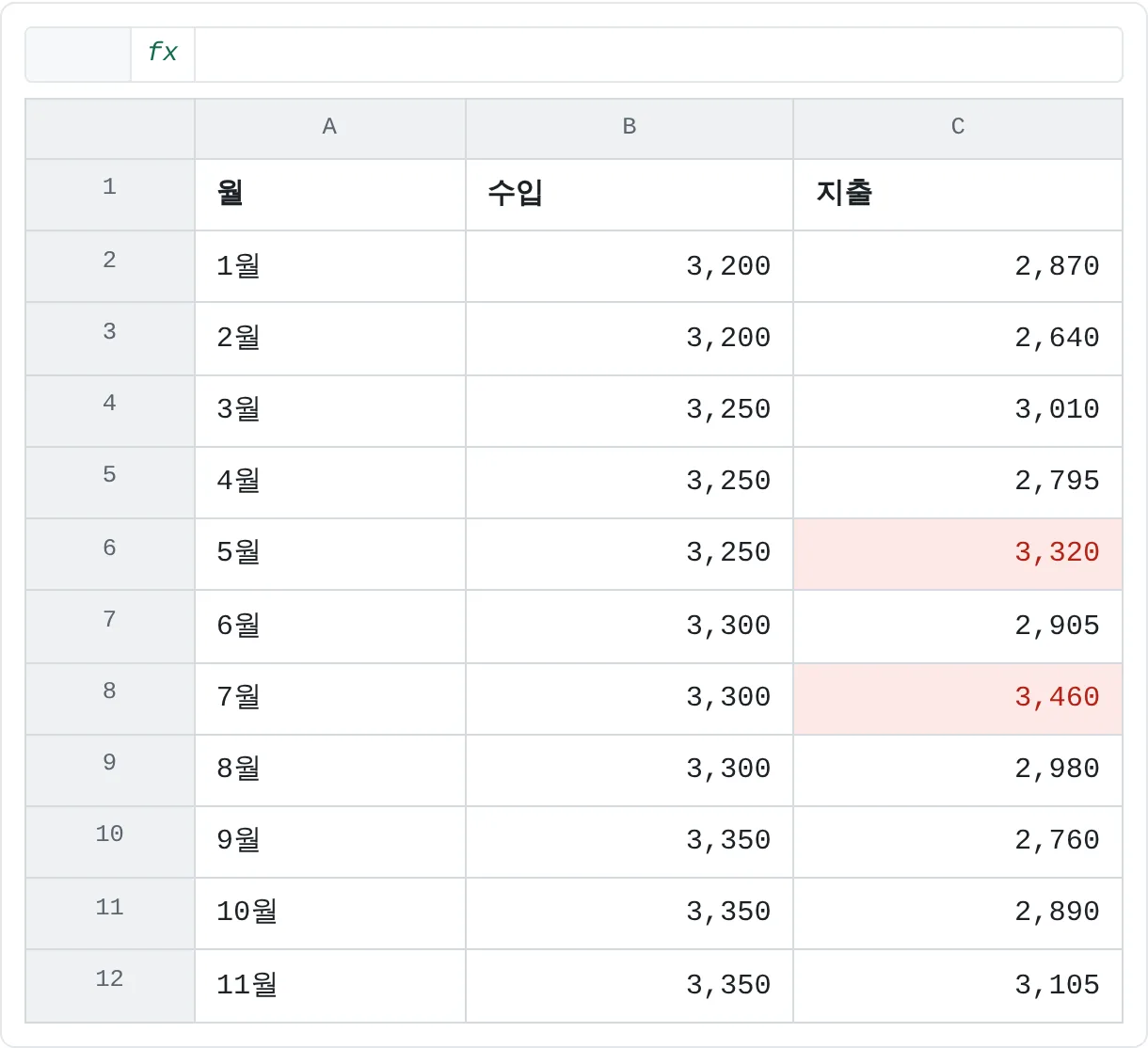Select the cell 1월
Screen dimensions: 1148x1048
pyautogui.click(x=330, y=266)
